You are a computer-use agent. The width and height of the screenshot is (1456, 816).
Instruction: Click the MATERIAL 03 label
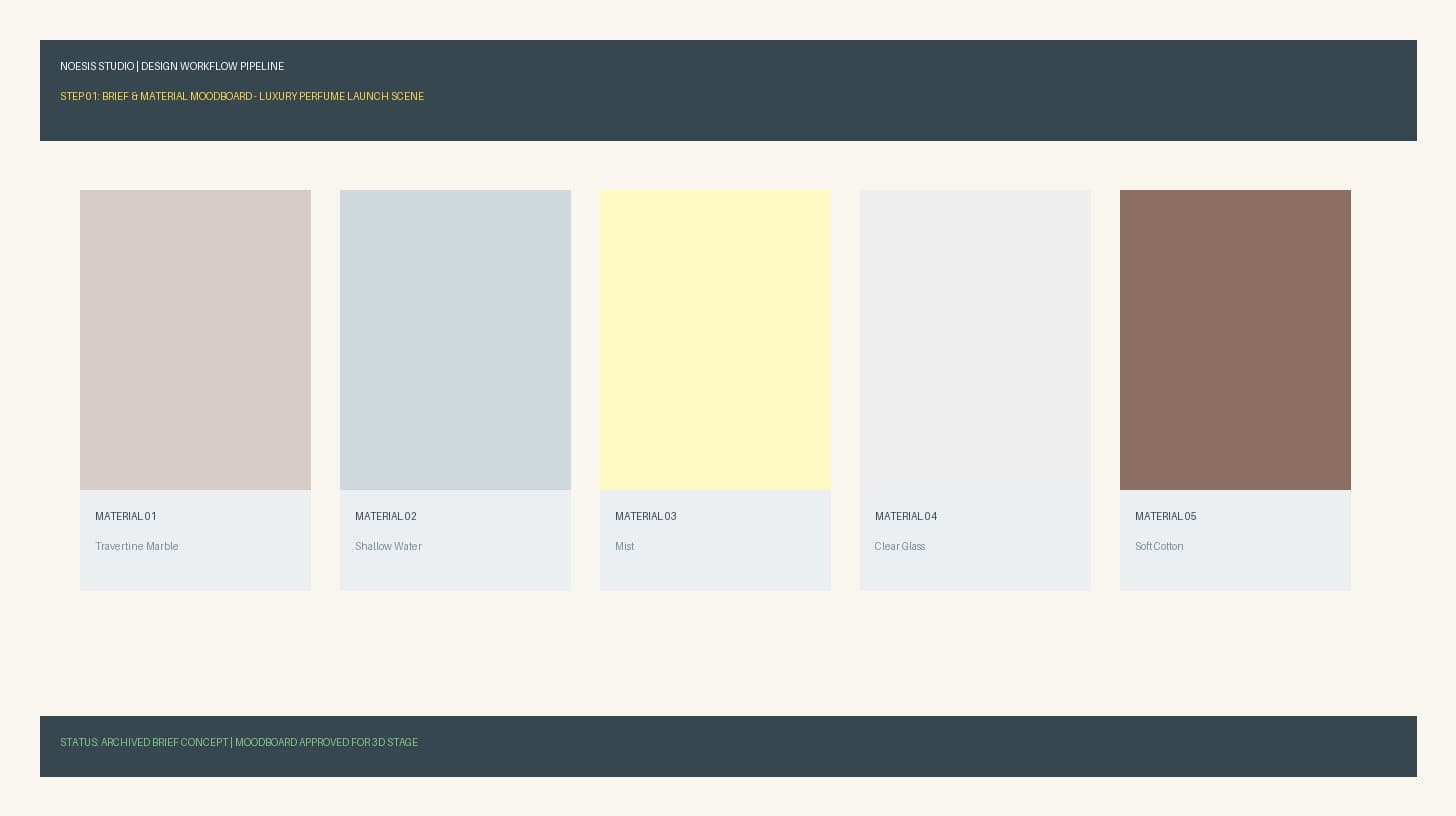pyautogui.click(x=646, y=516)
